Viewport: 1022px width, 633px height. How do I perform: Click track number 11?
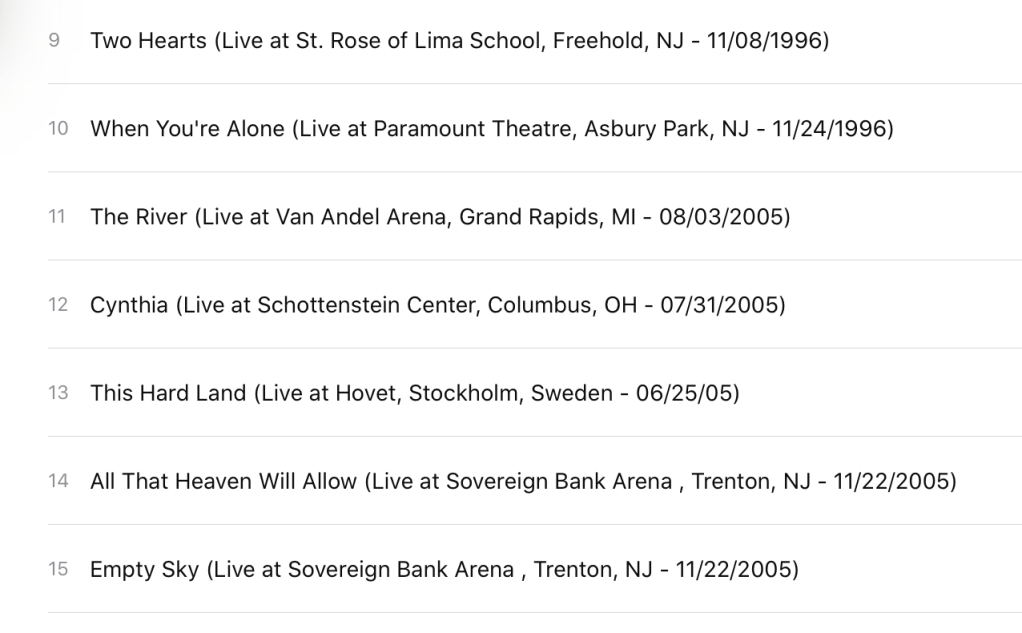pyautogui.click(x=58, y=217)
